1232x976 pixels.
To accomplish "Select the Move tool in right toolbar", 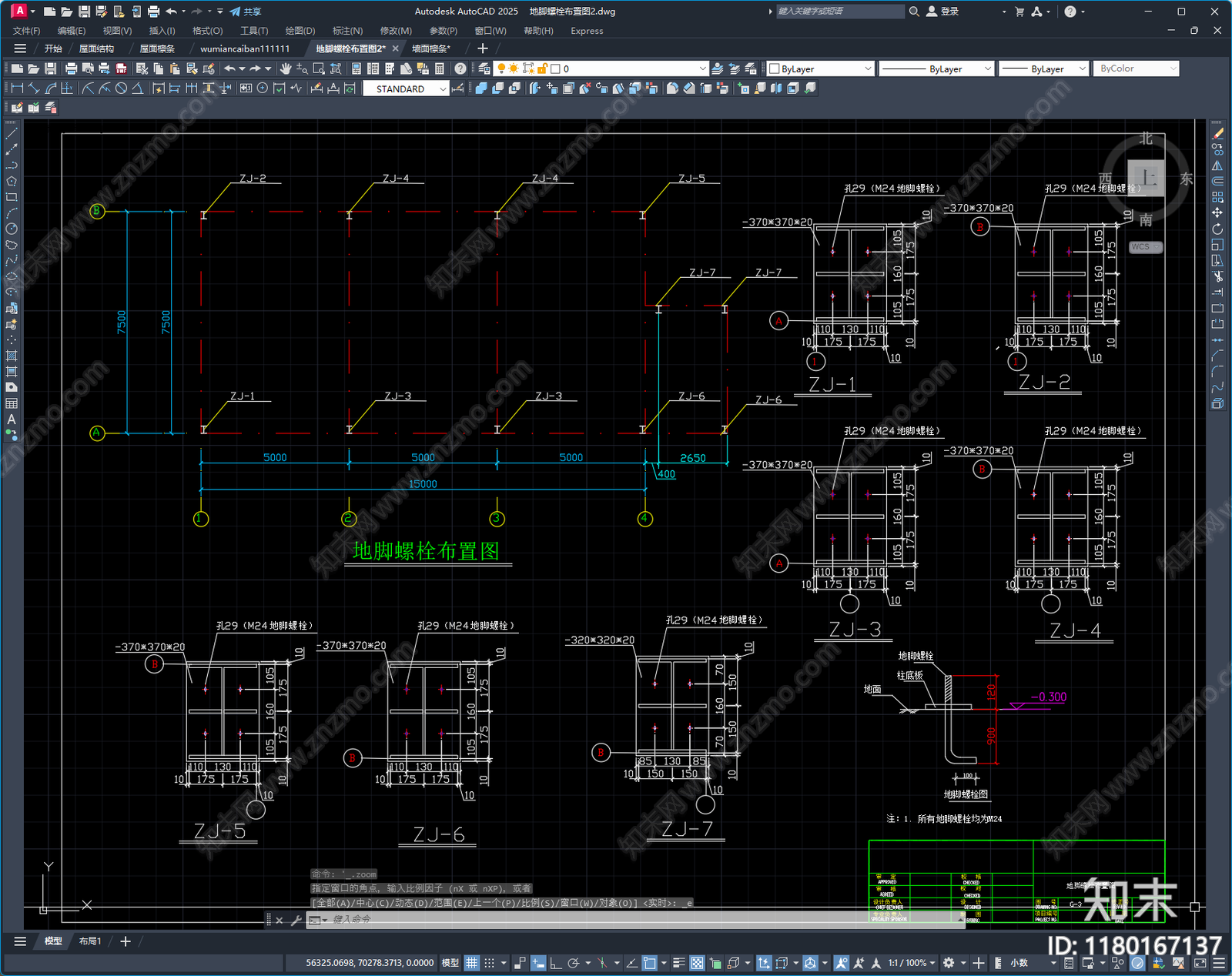I will (x=1217, y=212).
